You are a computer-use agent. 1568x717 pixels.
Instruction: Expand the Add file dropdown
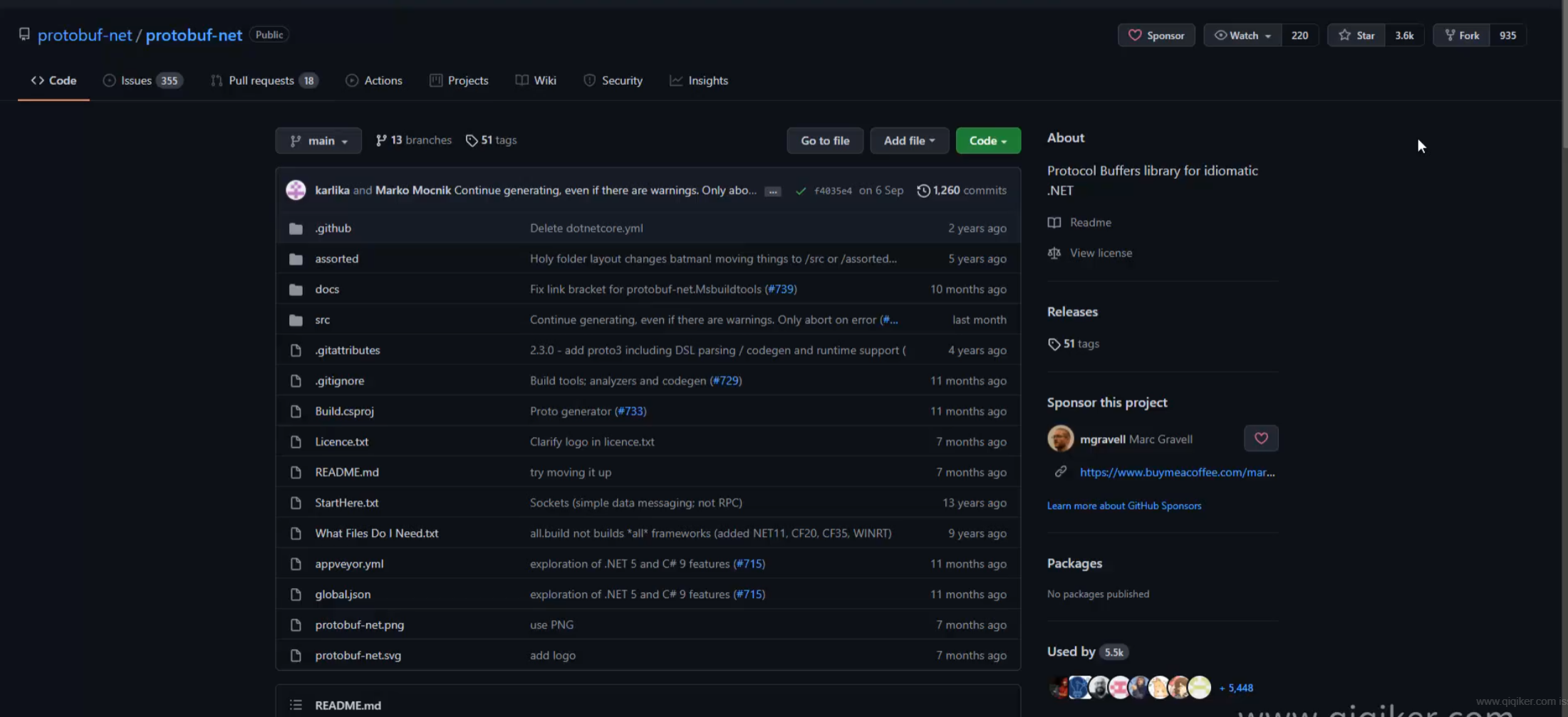point(909,140)
